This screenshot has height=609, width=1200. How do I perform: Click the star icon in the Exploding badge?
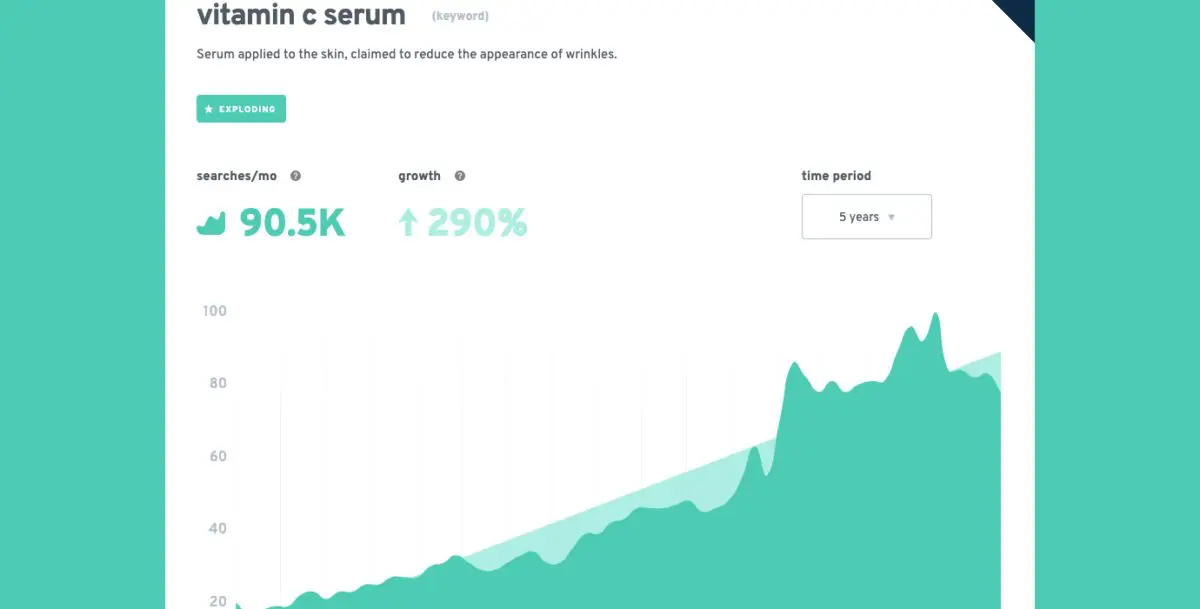click(x=209, y=109)
